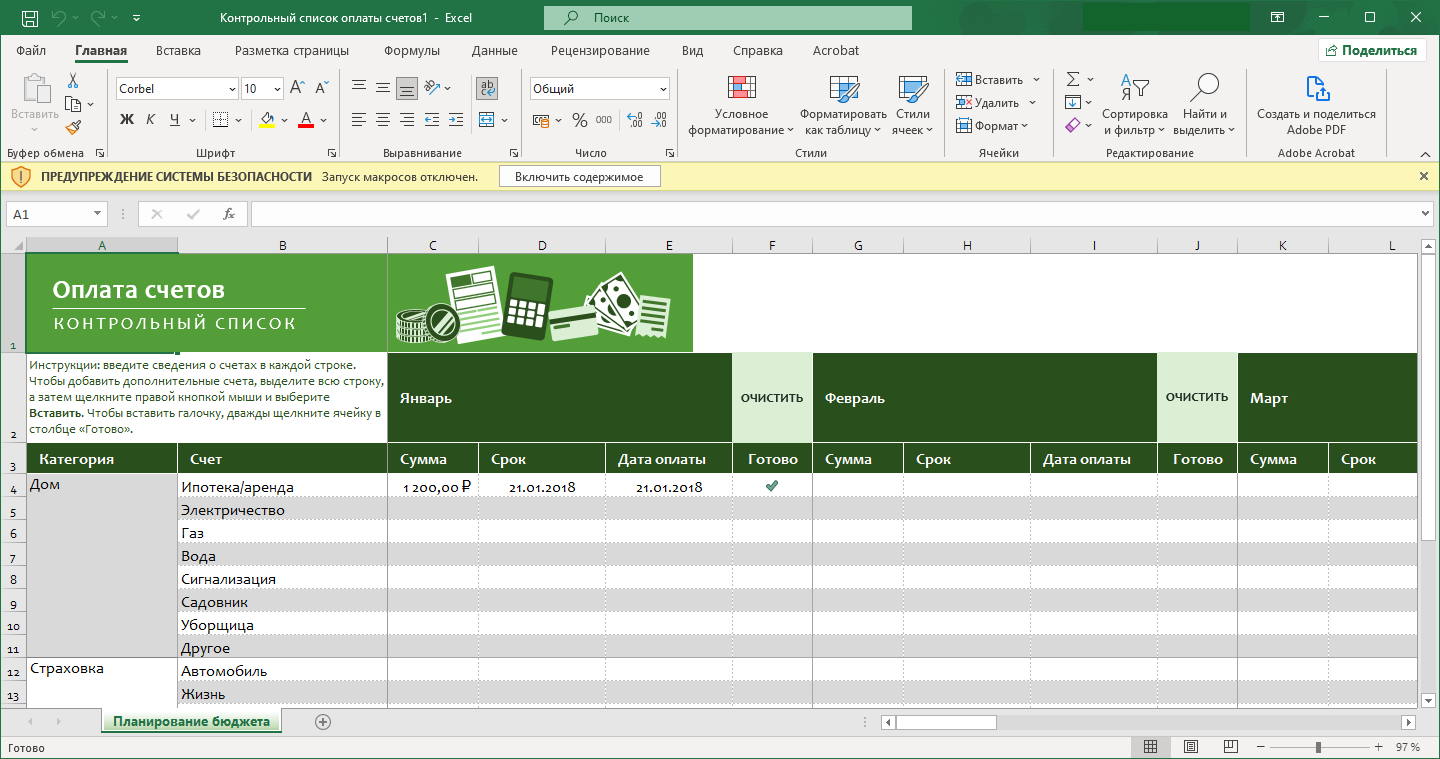Viewport: 1440px width, 759px height.
Task: Click the Cut scissors icon
Action: 73,81
